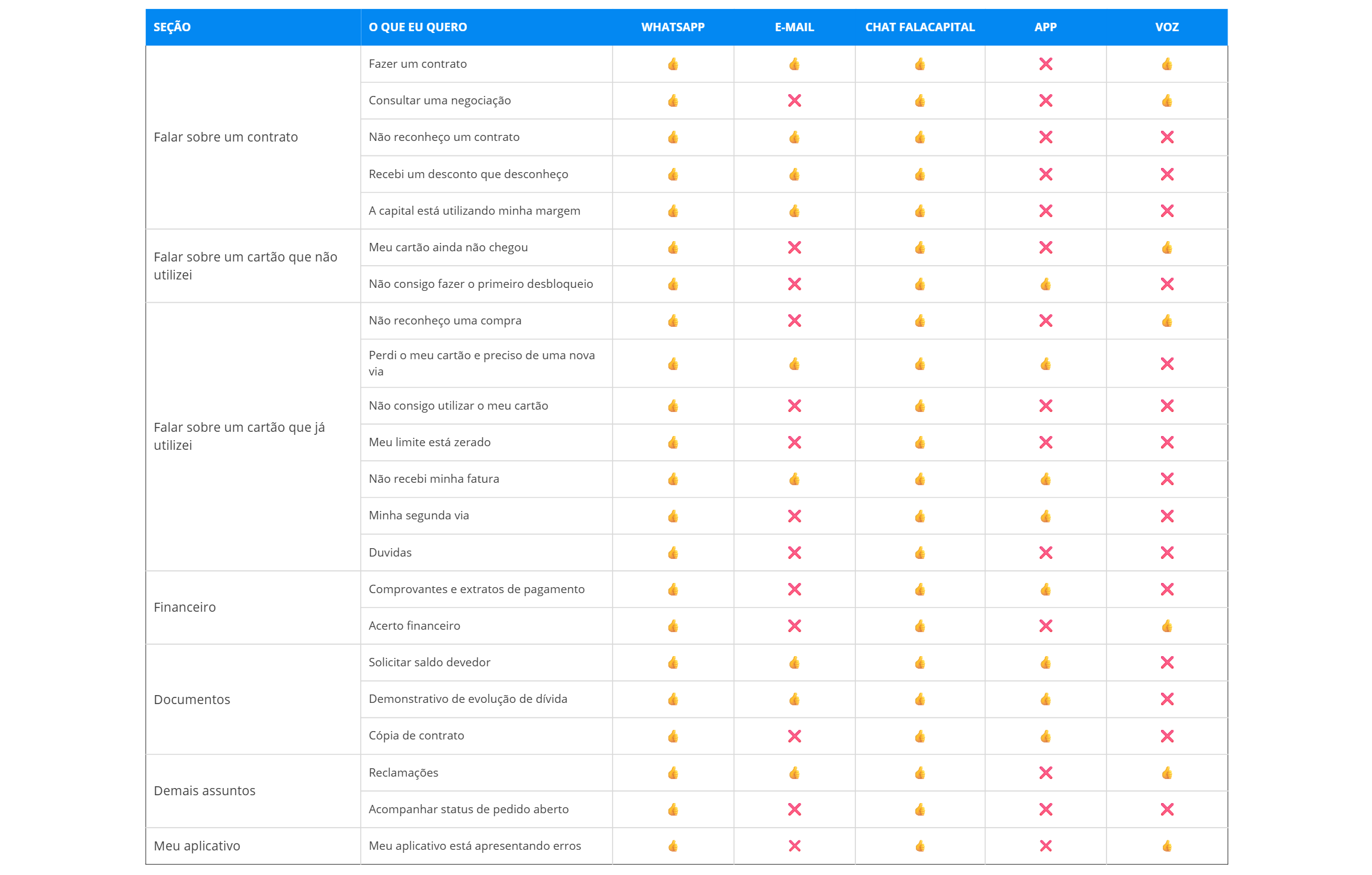
Task: Click Voz thumbs-up for Acerto financeiro
Action: [1166, 626]
